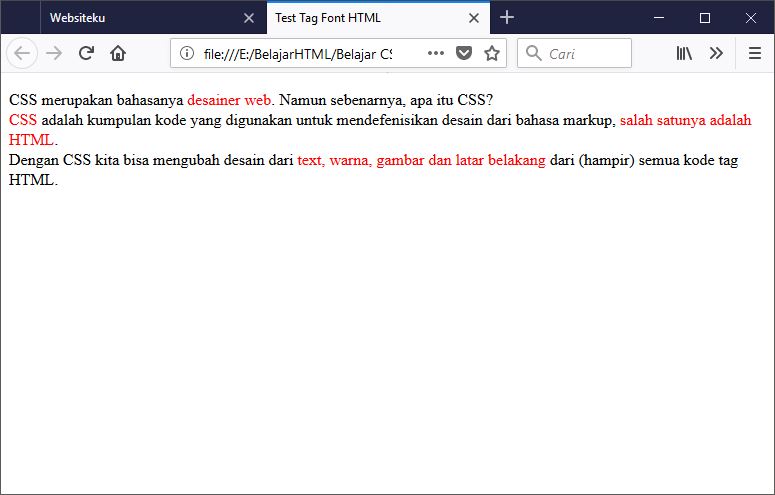
Task: Click the text 'adalah kumpulan kode yang digunakan'
Action: [167, 120]
